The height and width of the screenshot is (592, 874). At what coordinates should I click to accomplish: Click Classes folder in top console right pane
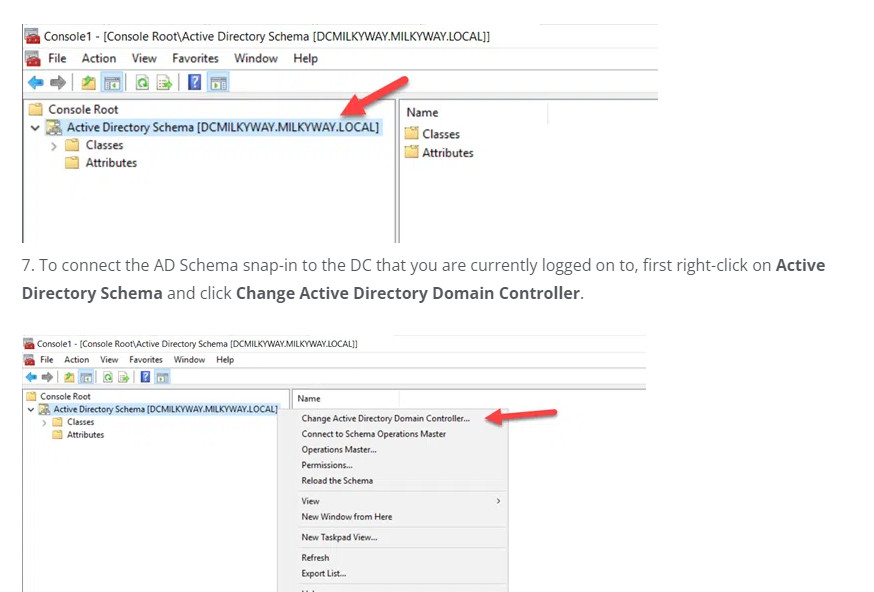(x=440, y=134)
